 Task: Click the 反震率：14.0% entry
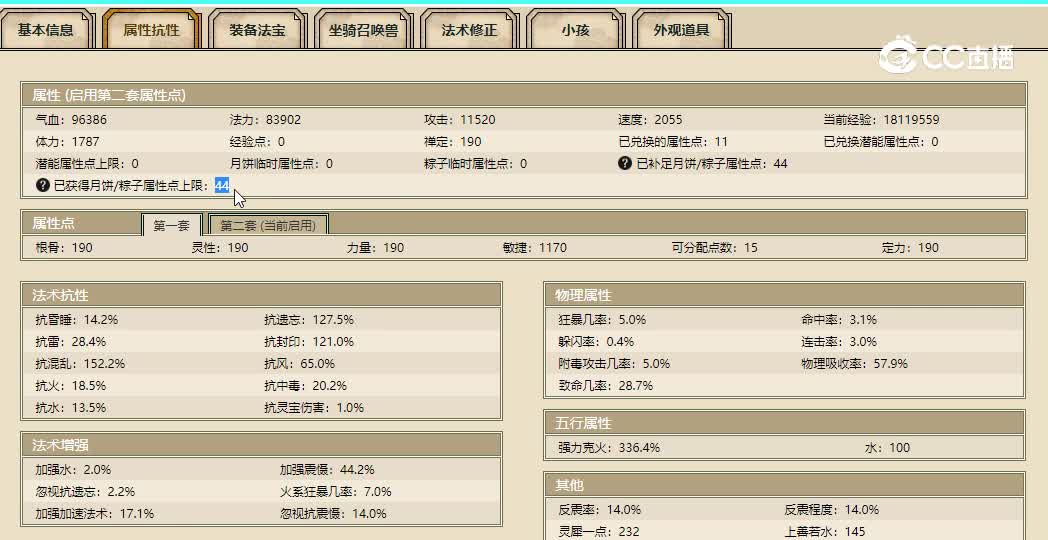coord(600,509)
